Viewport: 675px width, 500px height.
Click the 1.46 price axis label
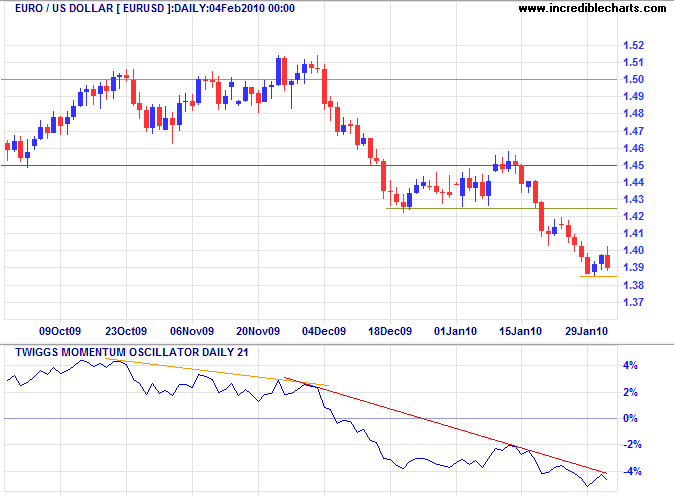[x=634, y=148]
